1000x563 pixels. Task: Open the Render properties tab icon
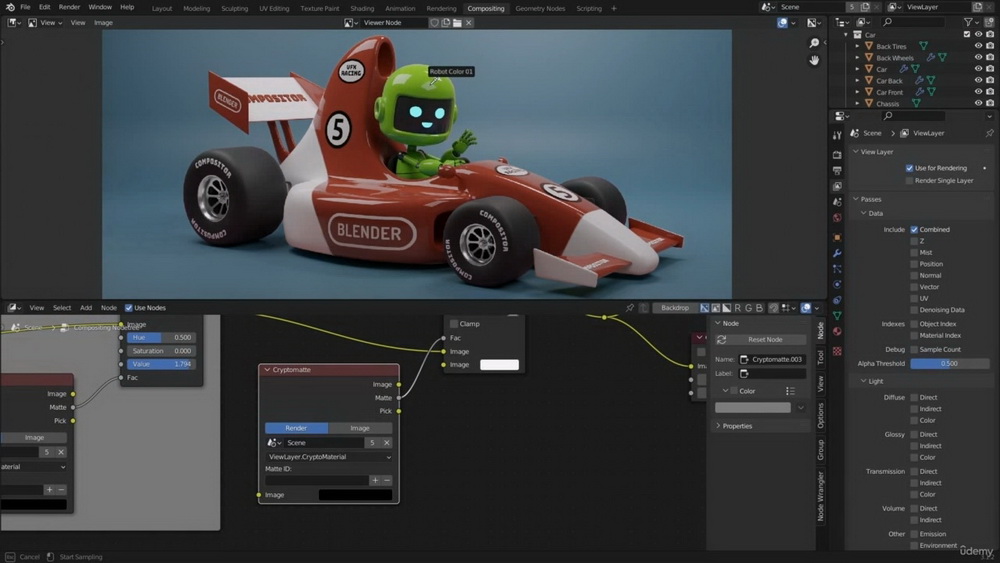click(837, 155)
